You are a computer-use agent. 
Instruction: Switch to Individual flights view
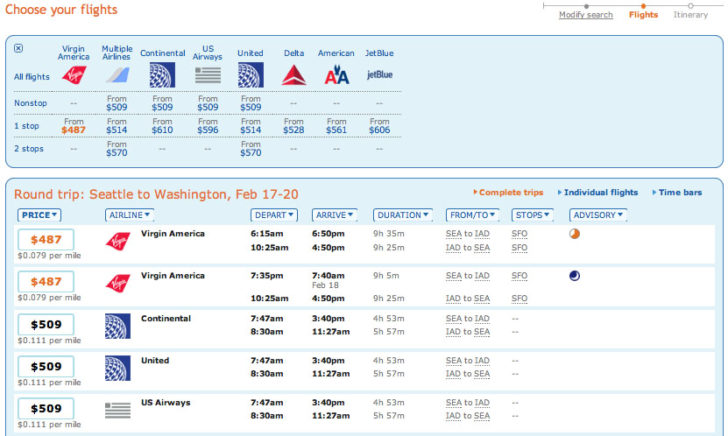click(598, 192)
